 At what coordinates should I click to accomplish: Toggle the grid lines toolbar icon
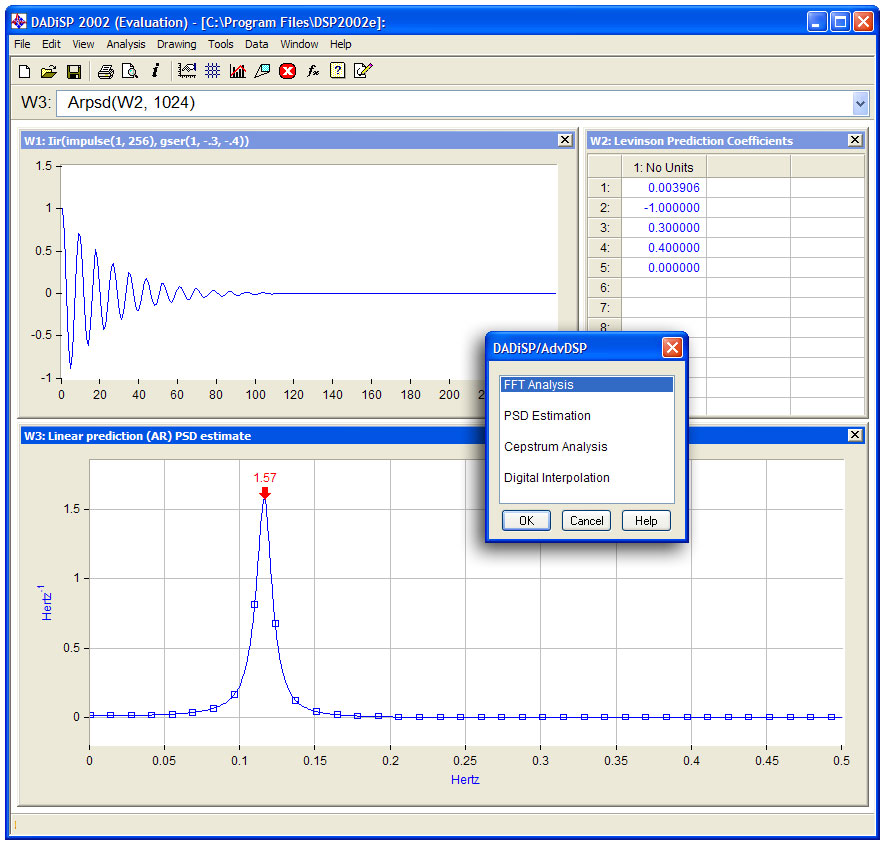pos(213,71)
